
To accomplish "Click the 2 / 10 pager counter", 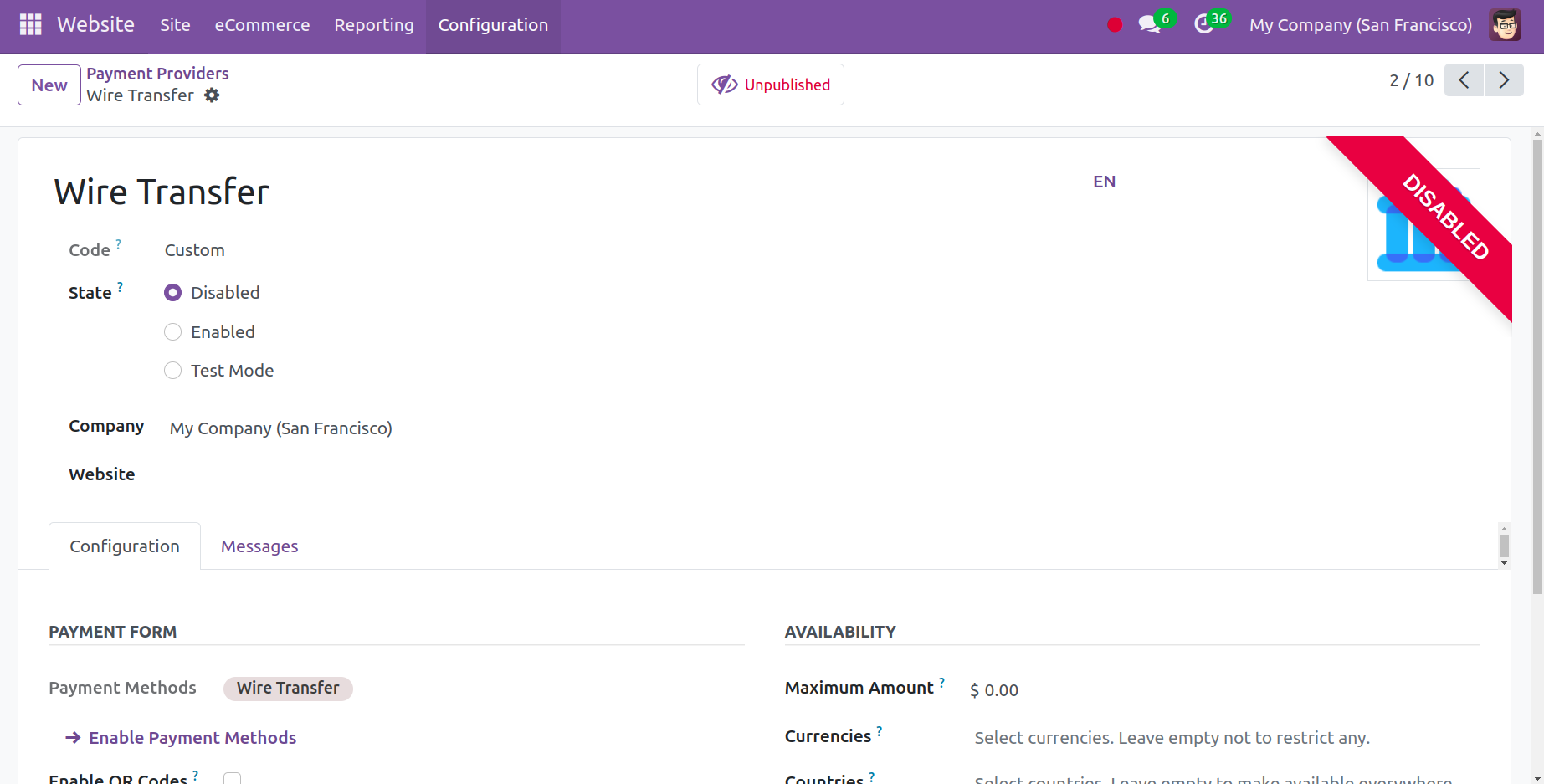I will pos(1411,80).
